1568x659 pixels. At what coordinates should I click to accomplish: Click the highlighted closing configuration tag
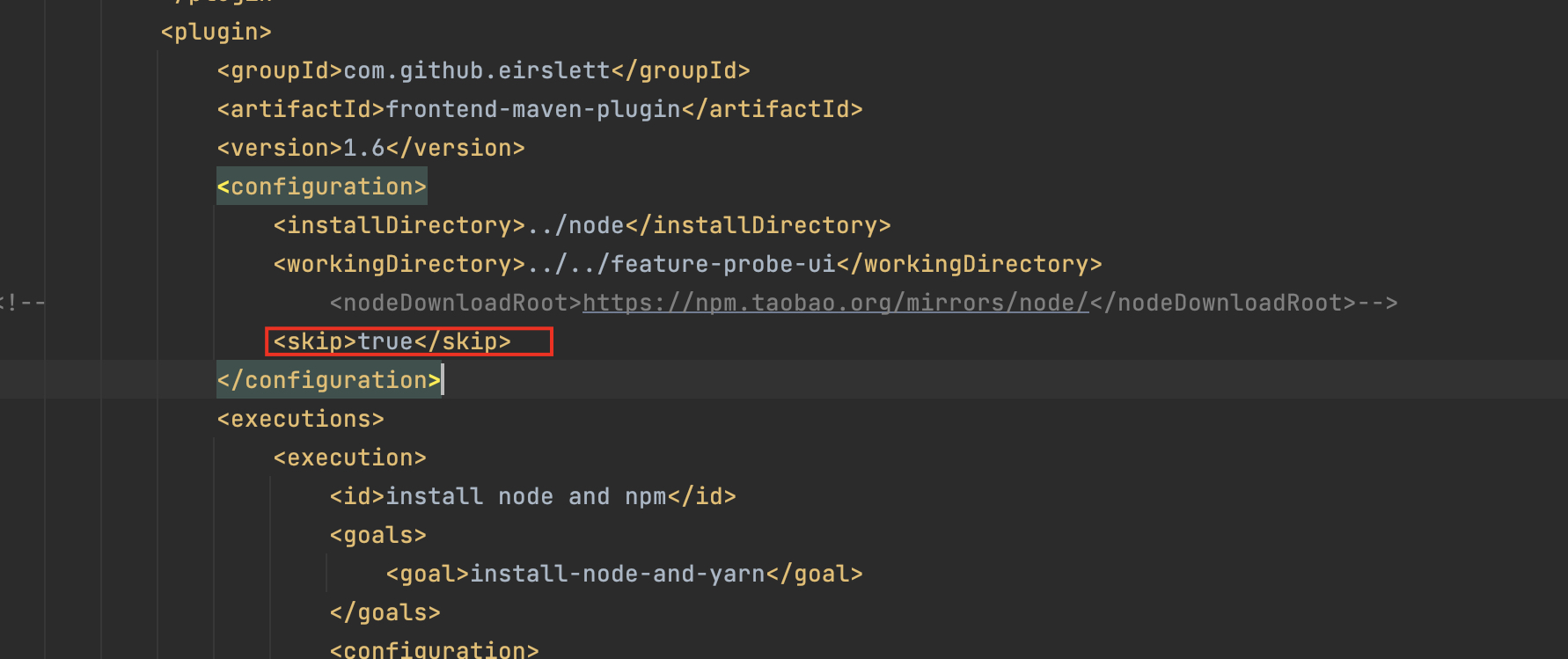pyautogui.click(x=328, y=380)
